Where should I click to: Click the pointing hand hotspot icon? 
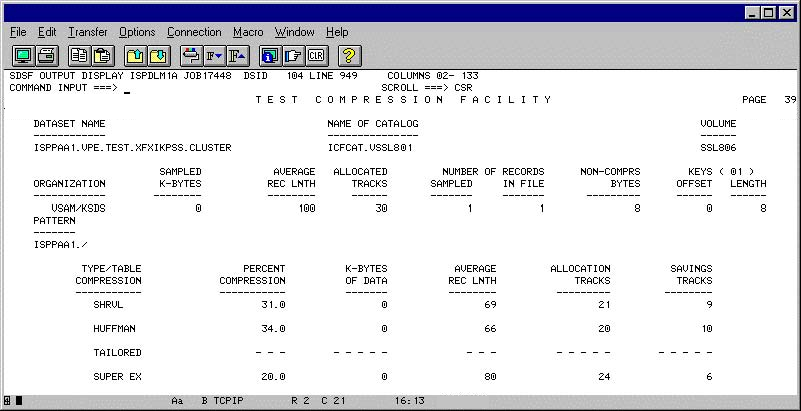[293, 55]
